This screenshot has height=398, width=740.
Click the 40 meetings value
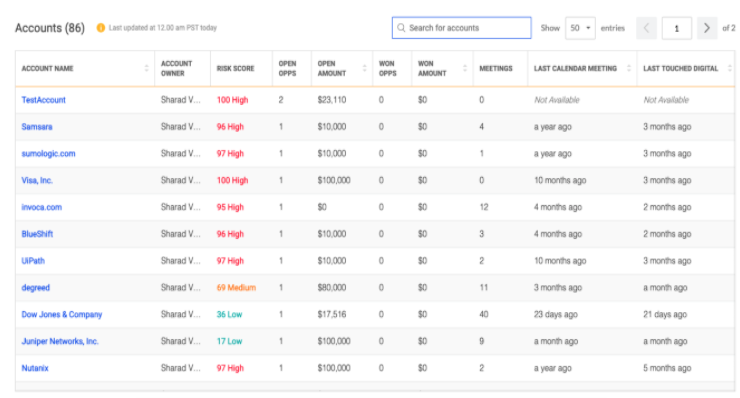point(484,314)
